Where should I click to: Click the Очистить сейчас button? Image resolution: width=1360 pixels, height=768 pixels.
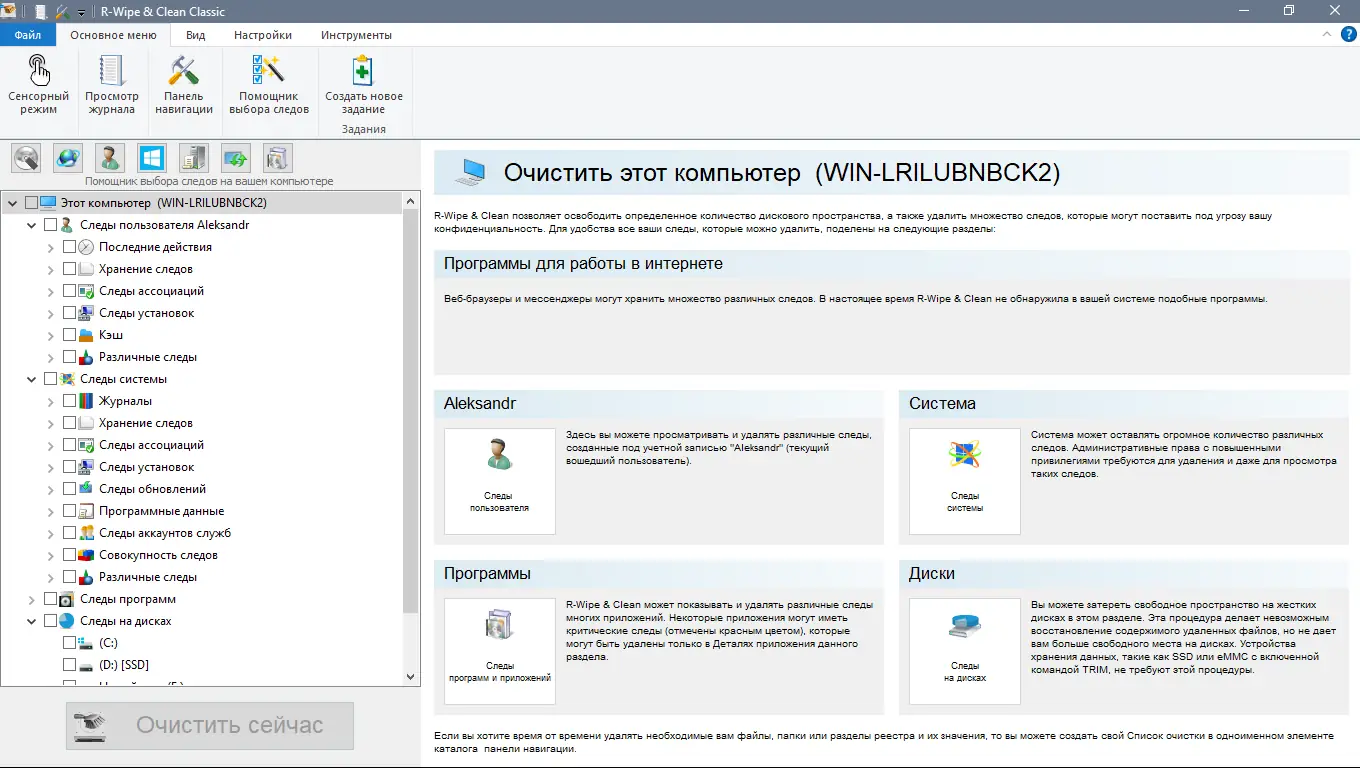(x=209, y=726)
